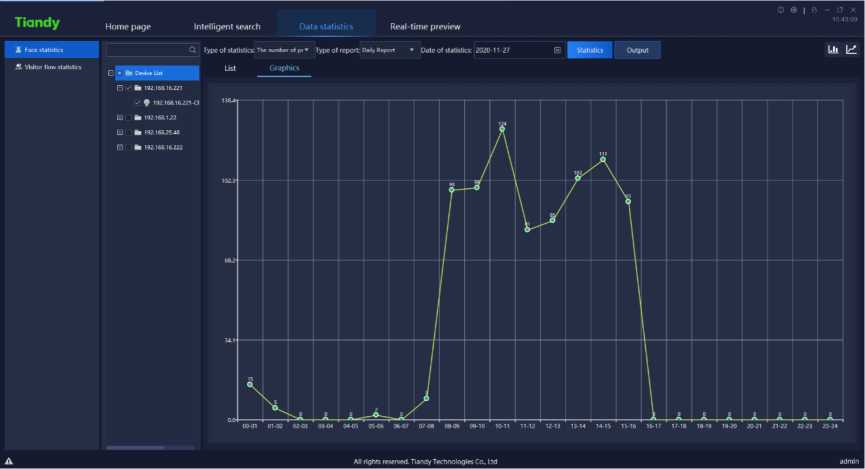Screen dimensions: 865x469
Task: Open the calendar picker for statistics date
Action: [557, 50]
